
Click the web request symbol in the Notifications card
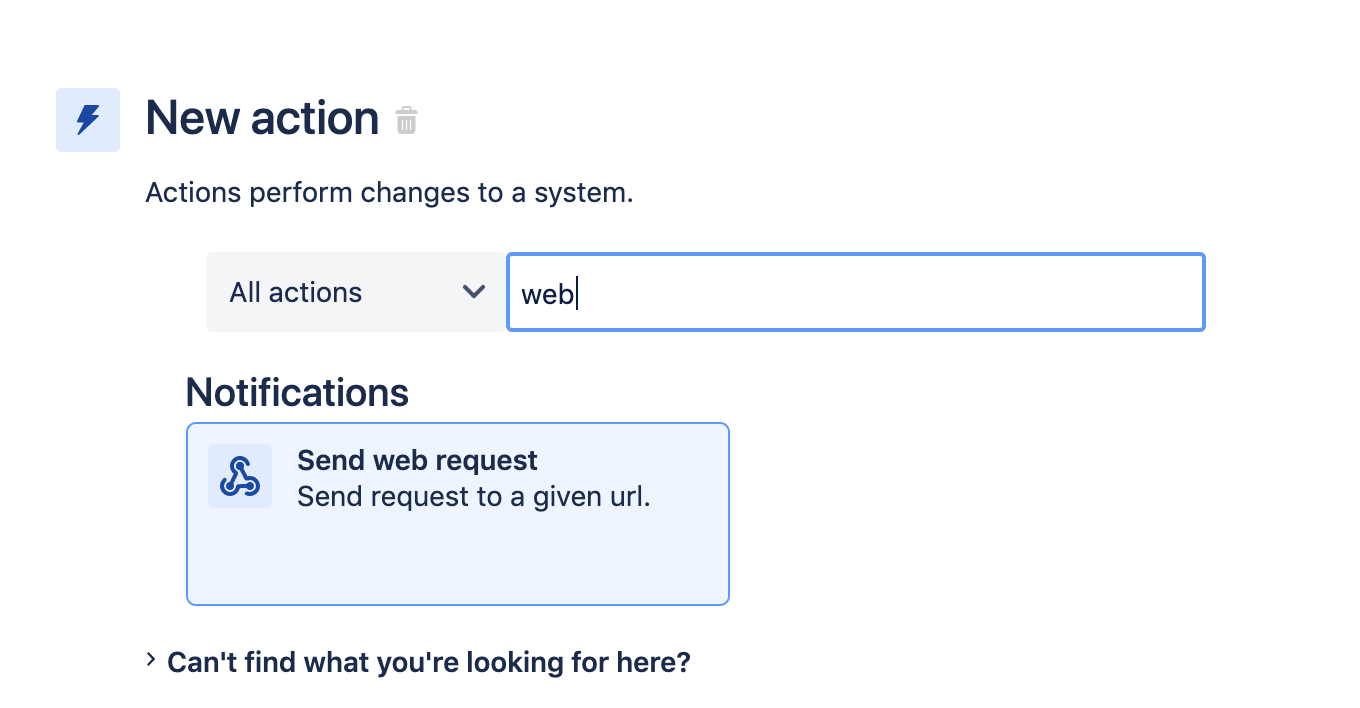click(239, 475)
